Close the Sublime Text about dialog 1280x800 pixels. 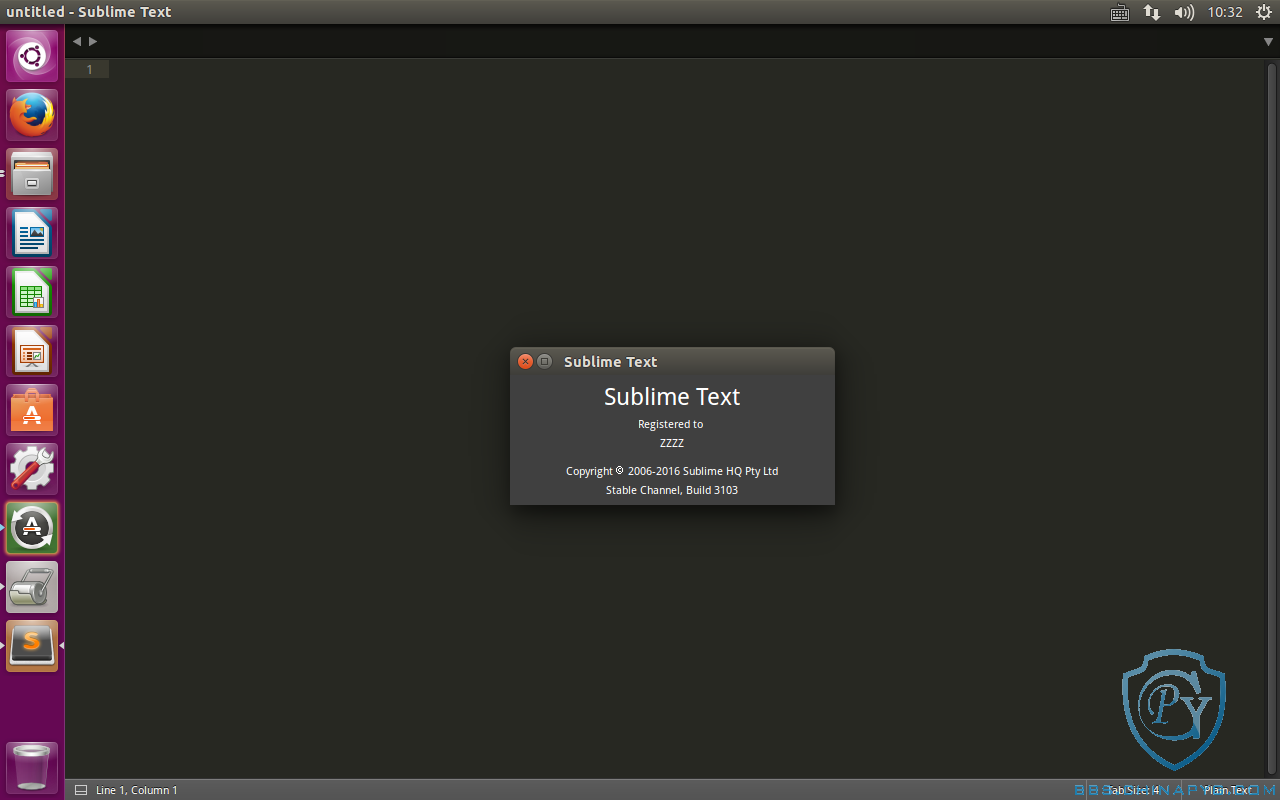525,361
